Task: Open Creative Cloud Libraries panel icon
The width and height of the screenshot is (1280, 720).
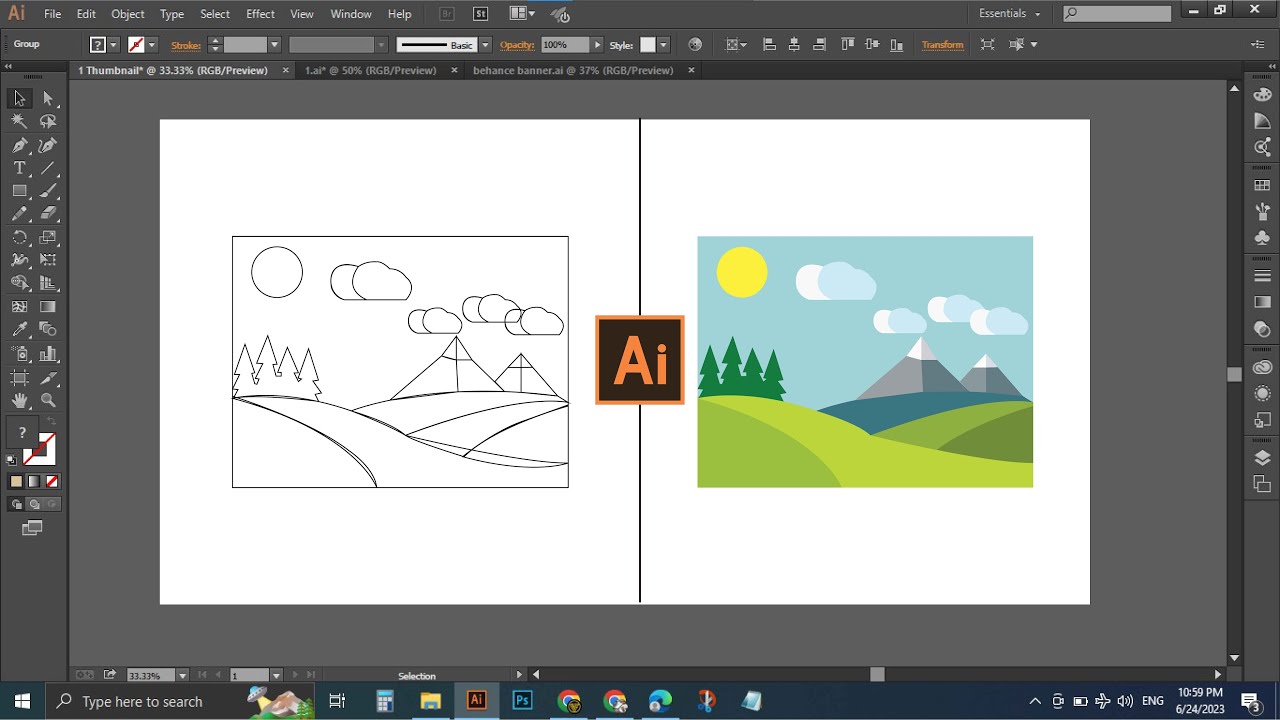Action: coord(1262,368)
